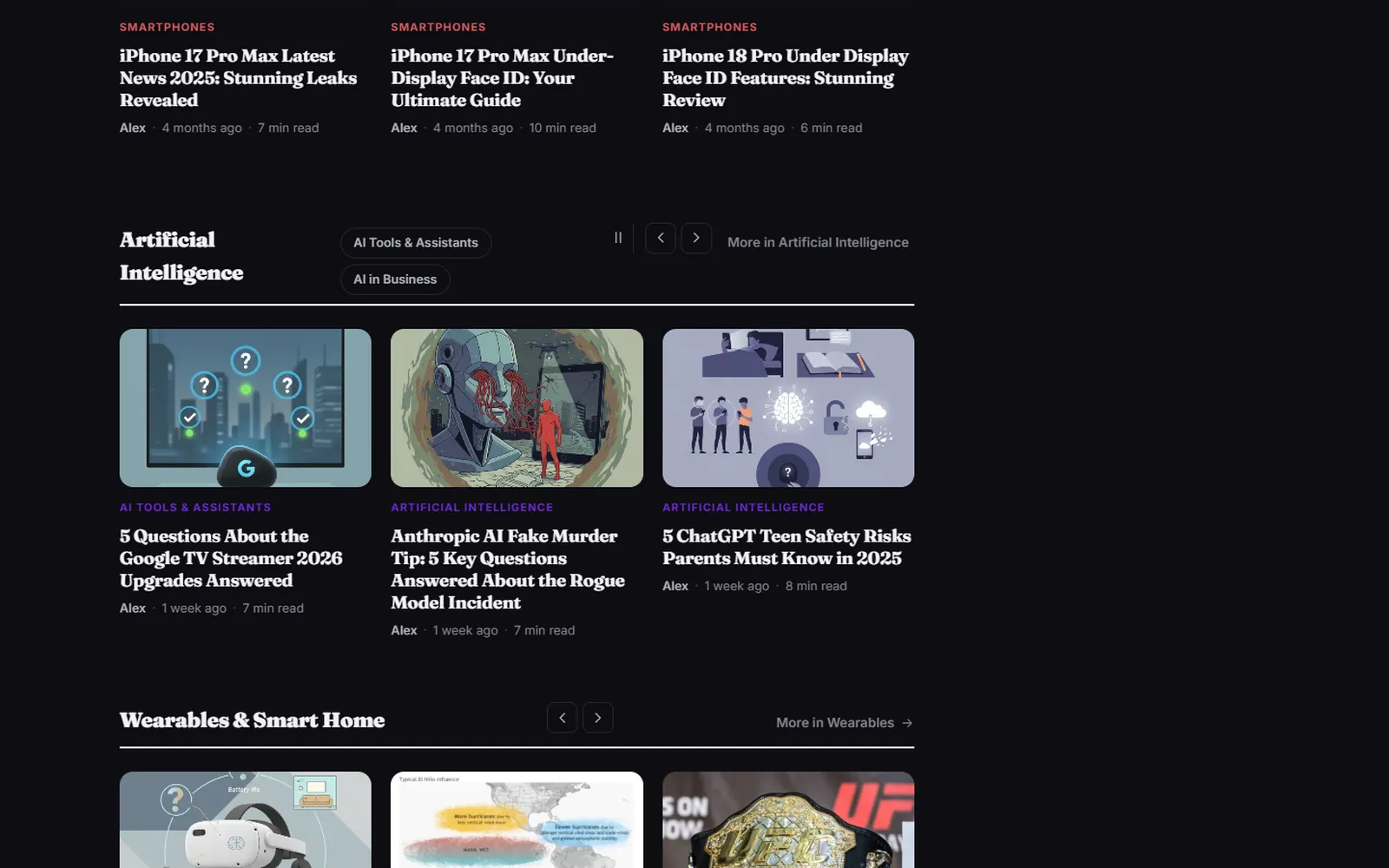Show previous Artificial Intelligence articles

pyautogui.click(x=661, y=238)
